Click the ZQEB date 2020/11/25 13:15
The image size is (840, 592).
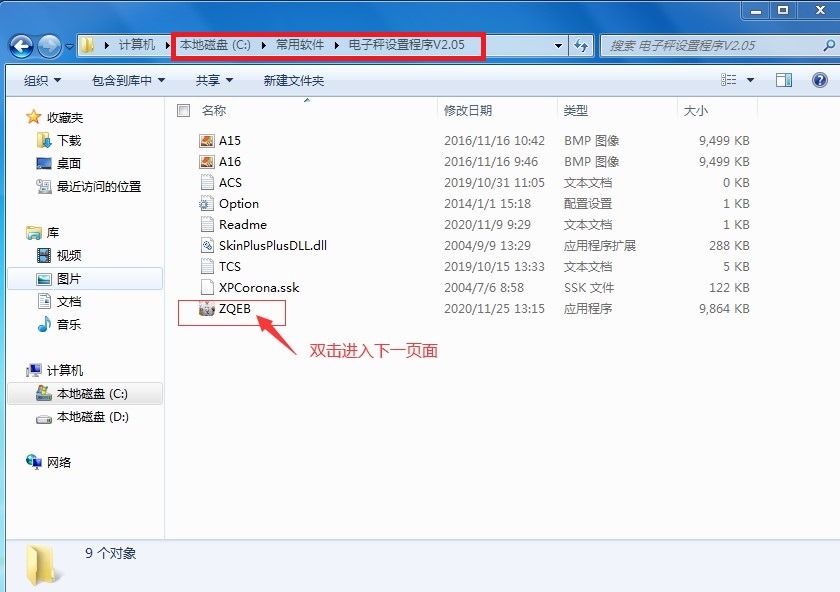click(x=494, y=309)
